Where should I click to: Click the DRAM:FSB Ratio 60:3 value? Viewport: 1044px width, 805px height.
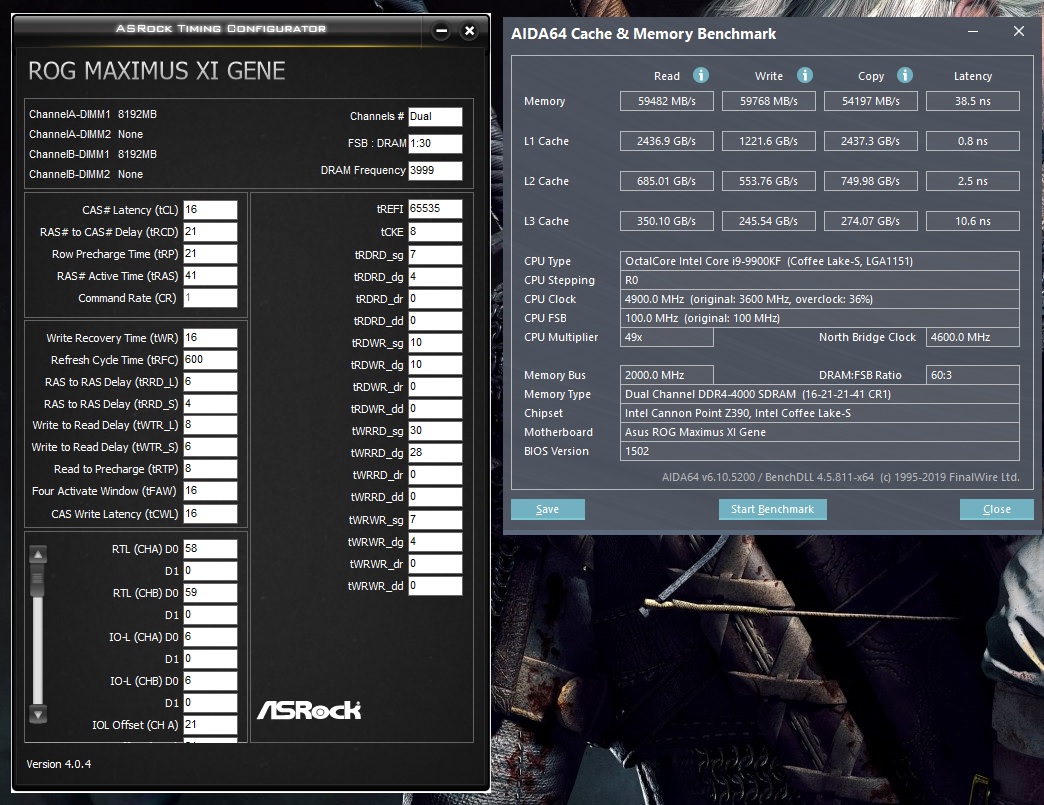click(x=973, y=375)
